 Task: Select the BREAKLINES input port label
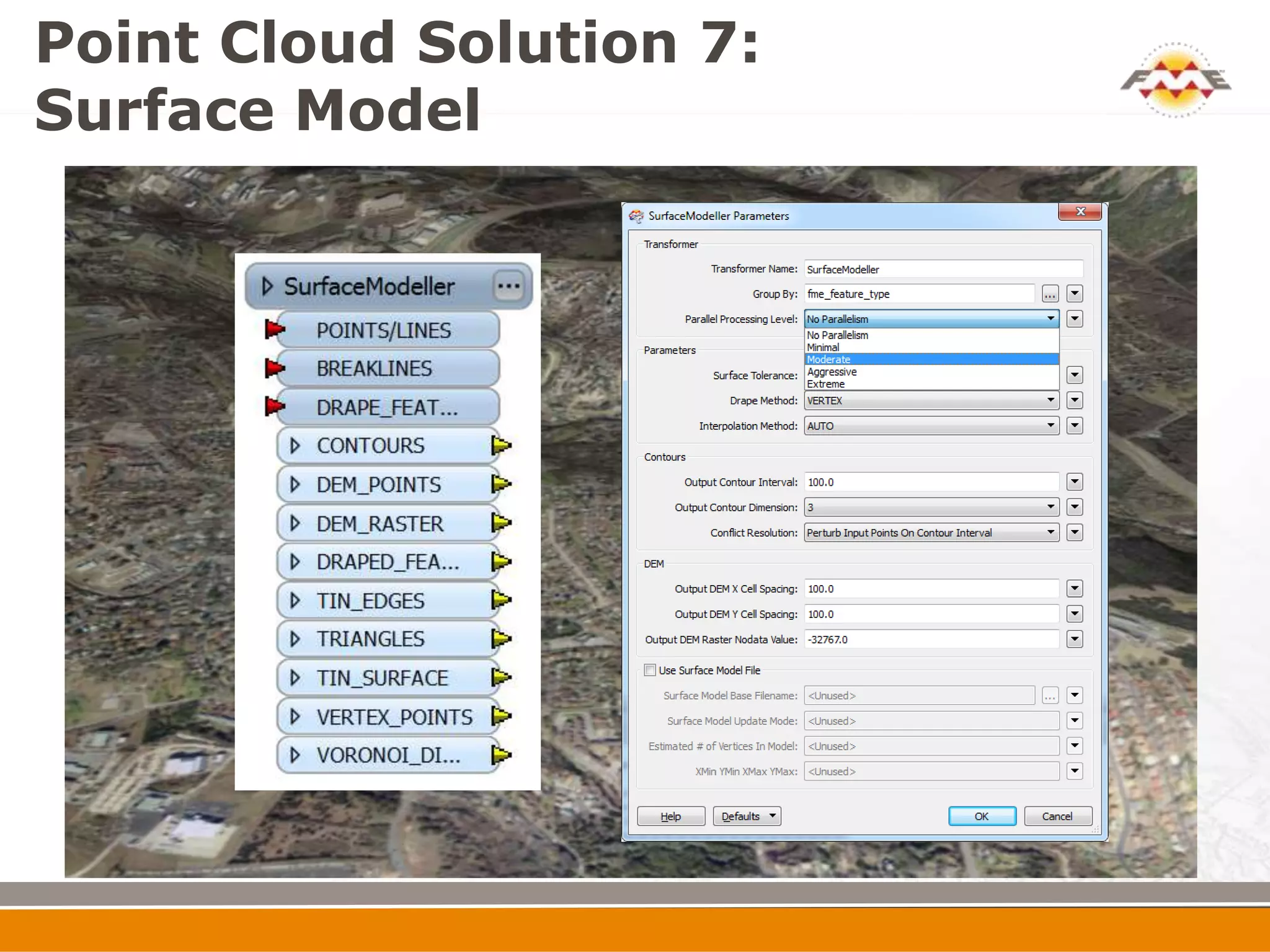[x=374, y=368]
